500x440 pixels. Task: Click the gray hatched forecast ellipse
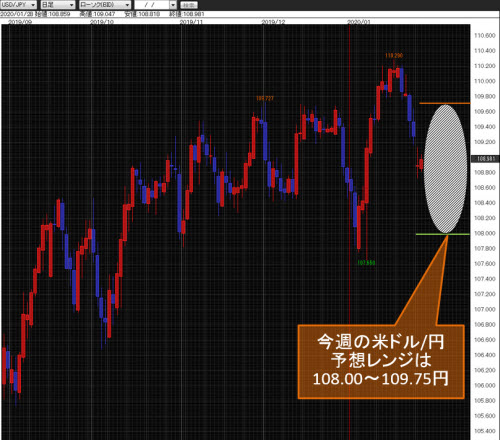445,169
